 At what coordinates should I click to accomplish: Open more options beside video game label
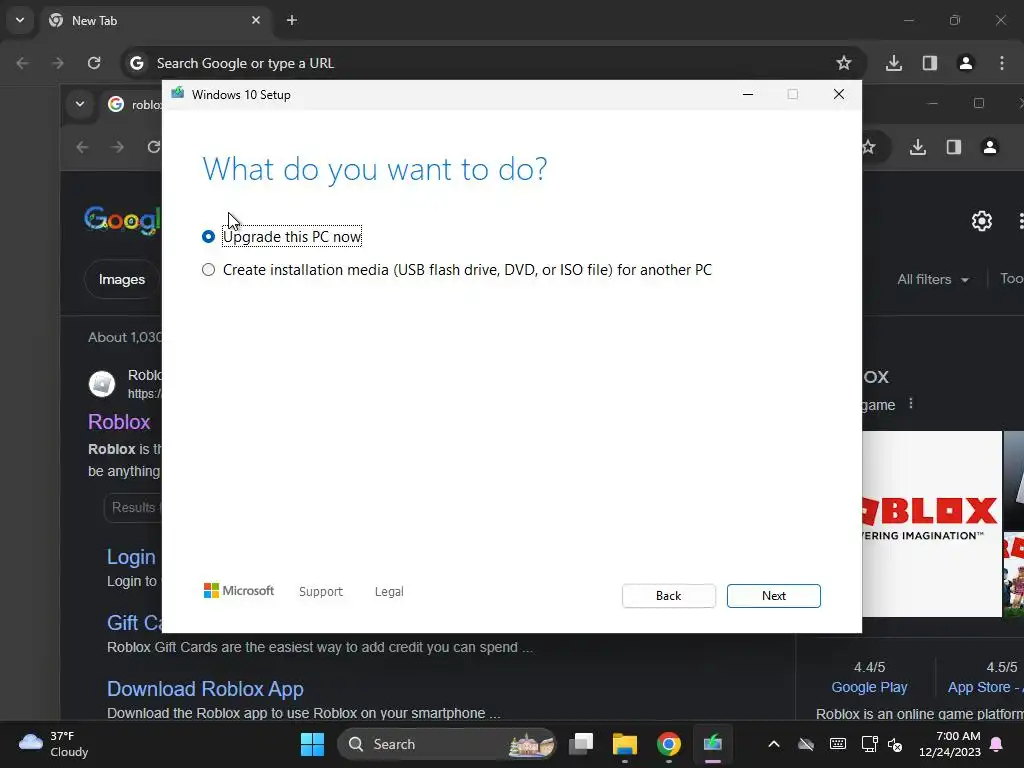911,404
